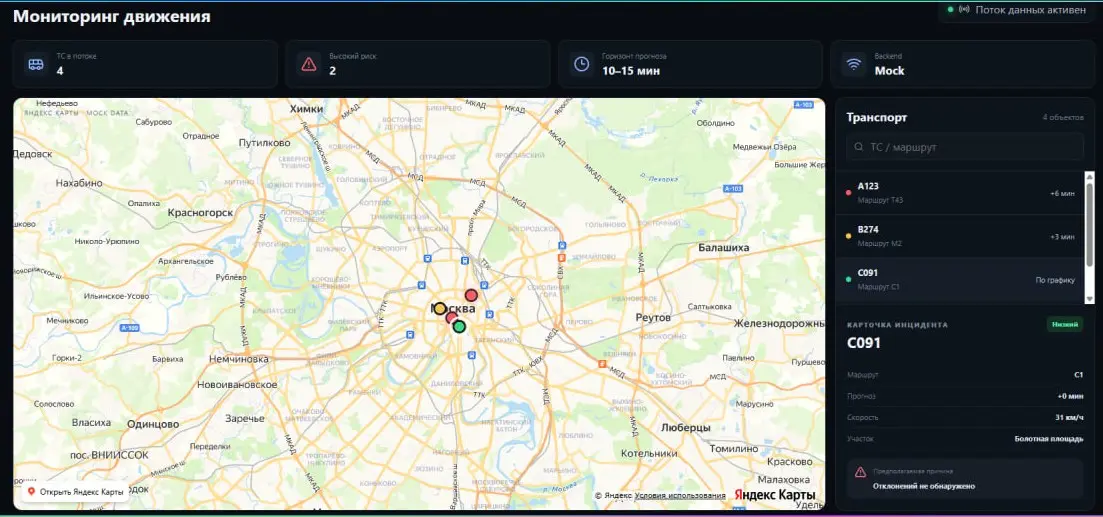Viewport: 1103px width, 517px height.
Task: Focus the 'ТС / маршрут' search field
Action: (x=964, y=147)
